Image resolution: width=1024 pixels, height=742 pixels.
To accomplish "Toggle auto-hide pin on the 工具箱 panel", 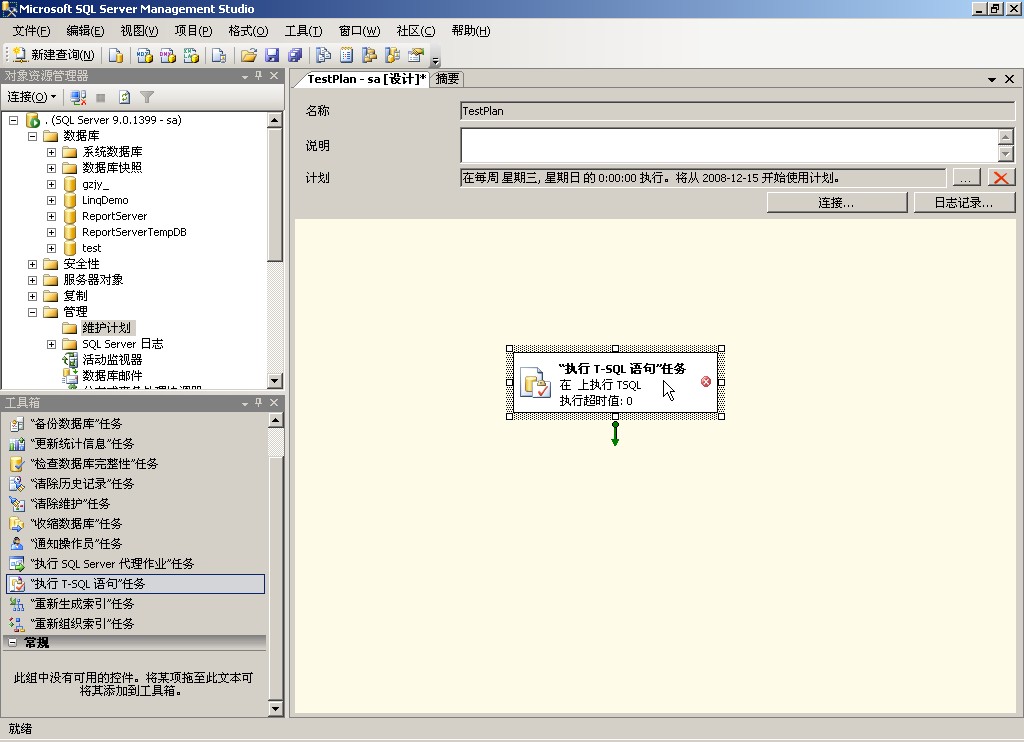I will (256, 404).
